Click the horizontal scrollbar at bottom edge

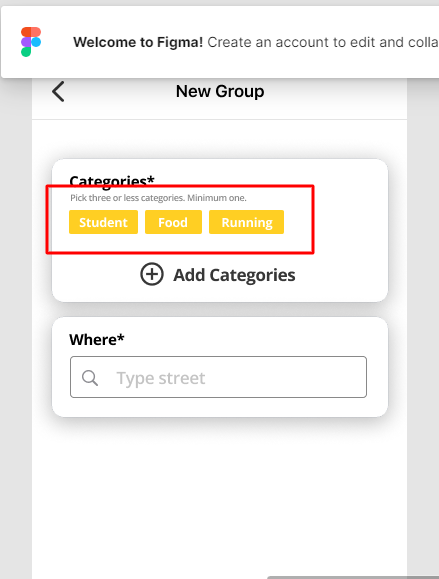click(x=353, y=577)
